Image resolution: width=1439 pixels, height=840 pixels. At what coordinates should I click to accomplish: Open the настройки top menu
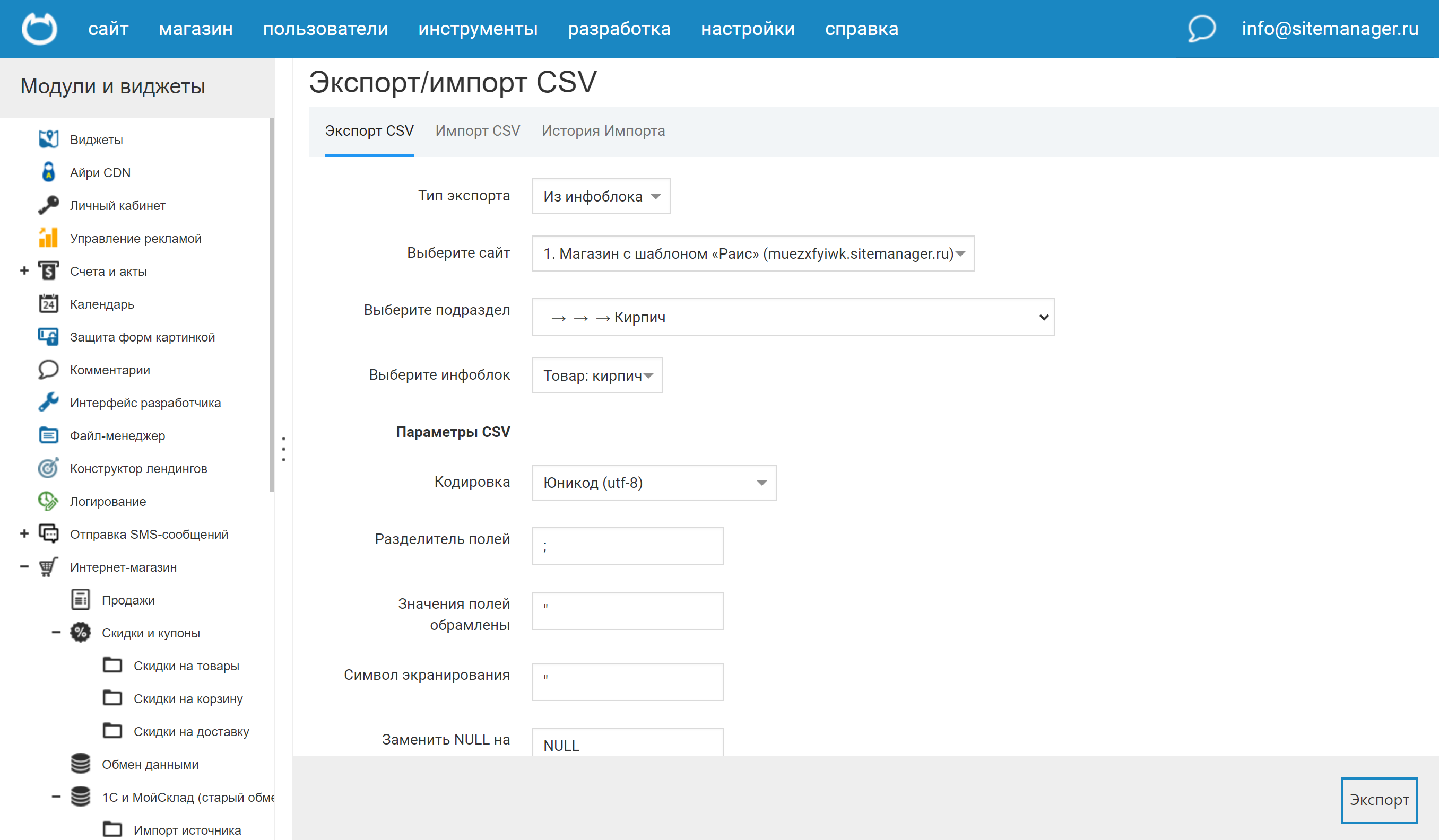(748, 29)
